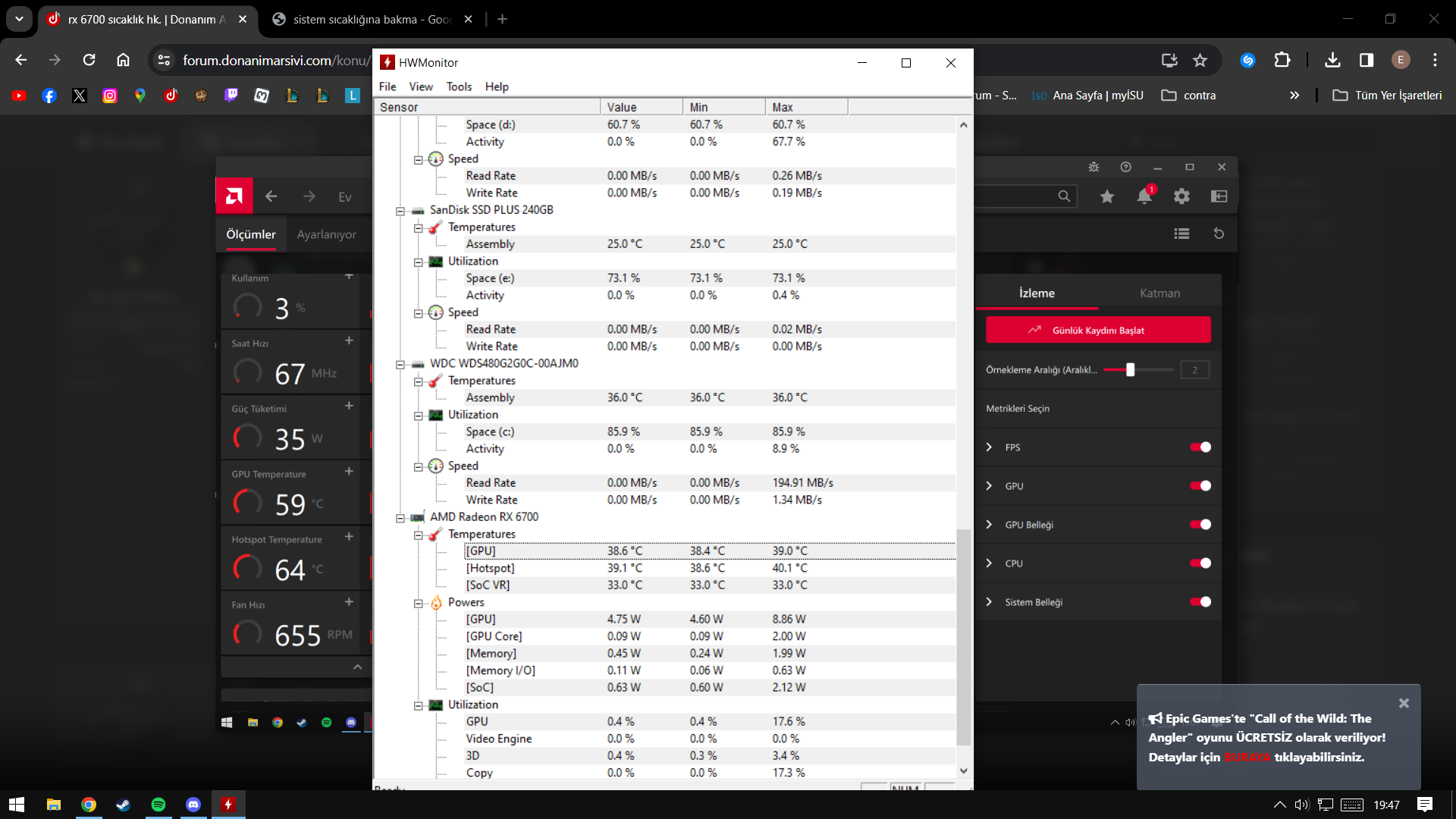Open AMD notifications bell icon
1456x819 pixels.
click(x=1144, y=196)
